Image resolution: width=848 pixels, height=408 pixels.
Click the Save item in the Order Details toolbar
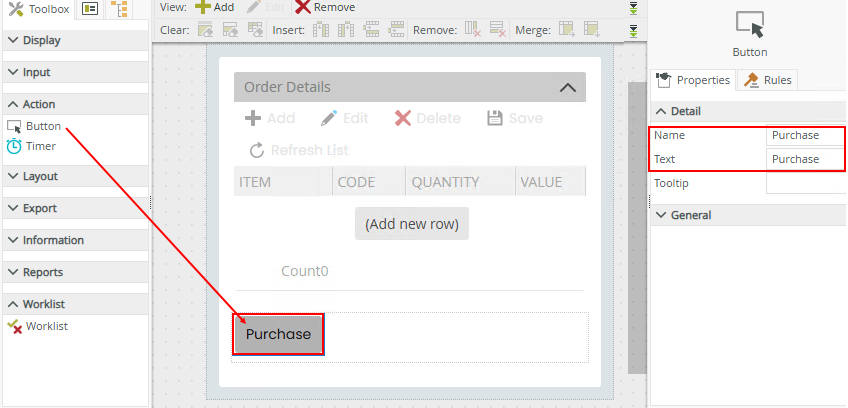point(515,119)
